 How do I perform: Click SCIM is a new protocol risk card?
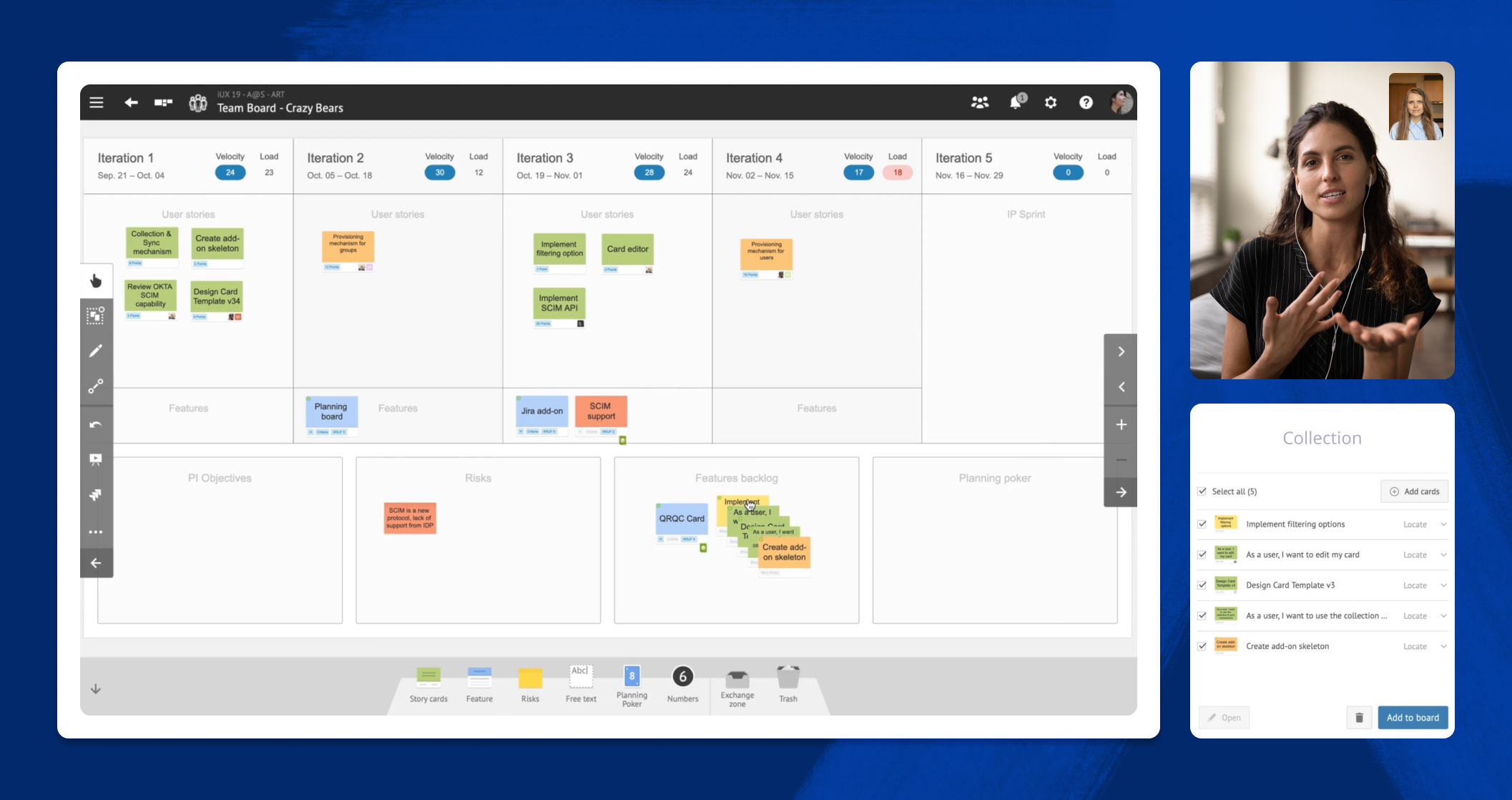click(x=409, y=517)
